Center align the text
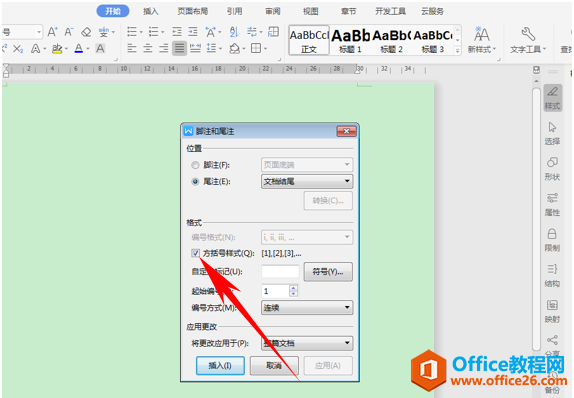The width and height of the screenshot is (574, 398). (x=148, y=48)
